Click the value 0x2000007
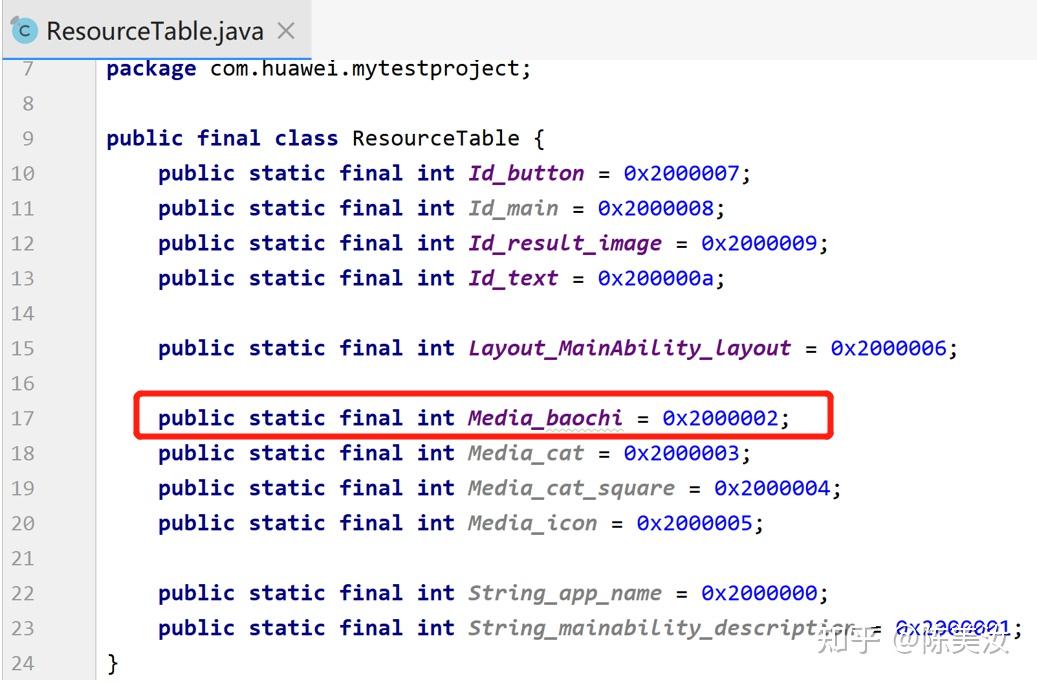 (x=681, y=174)
